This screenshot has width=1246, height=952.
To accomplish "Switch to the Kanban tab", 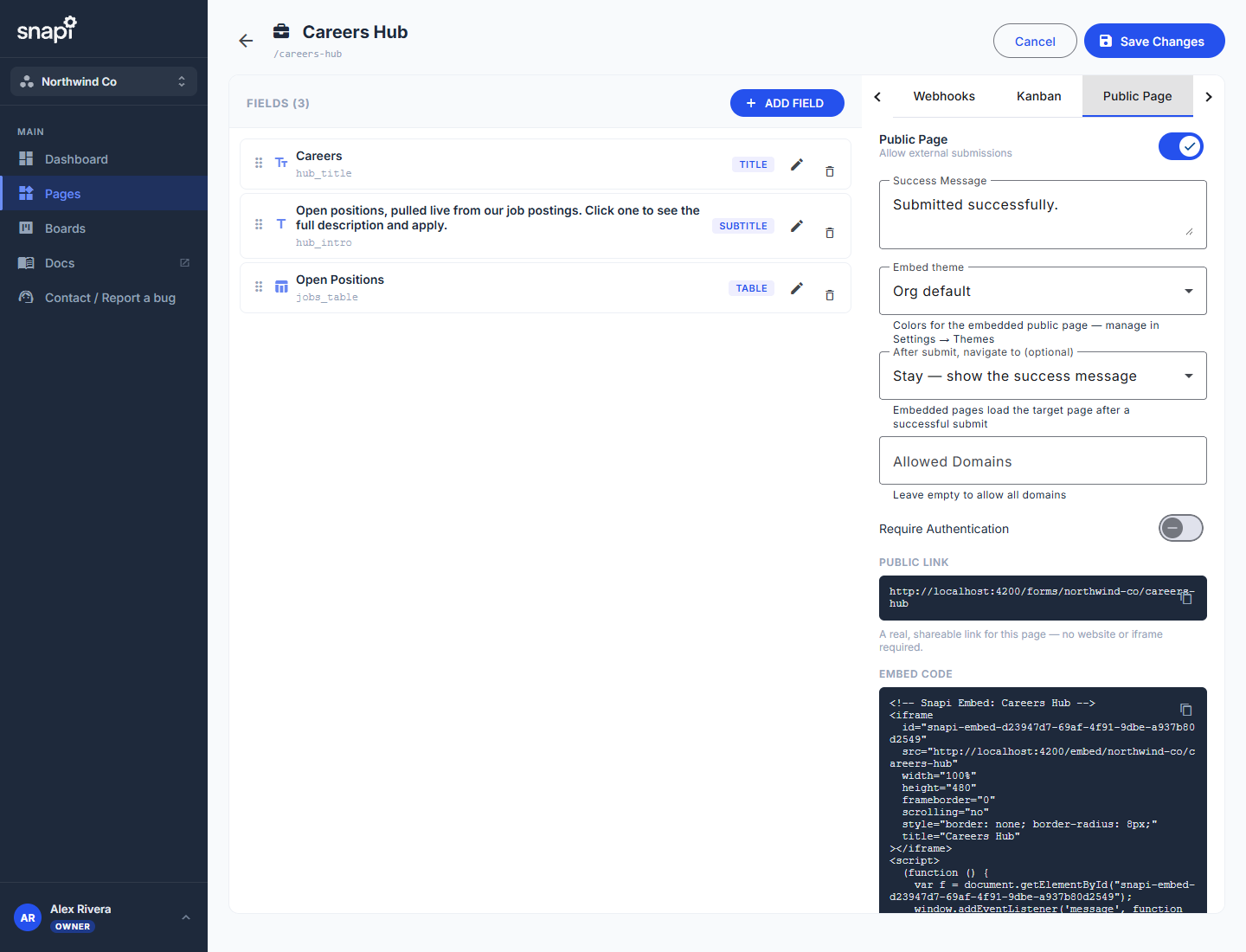I will (x=1039, y=96).
